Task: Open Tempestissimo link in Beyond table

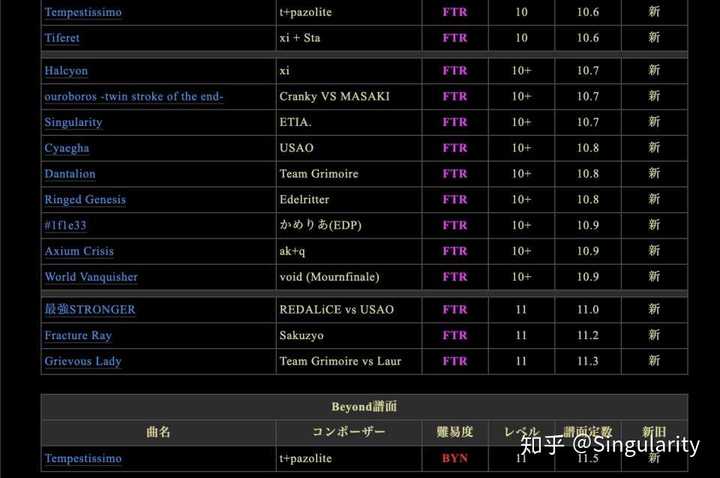Action: pos(83,458)
